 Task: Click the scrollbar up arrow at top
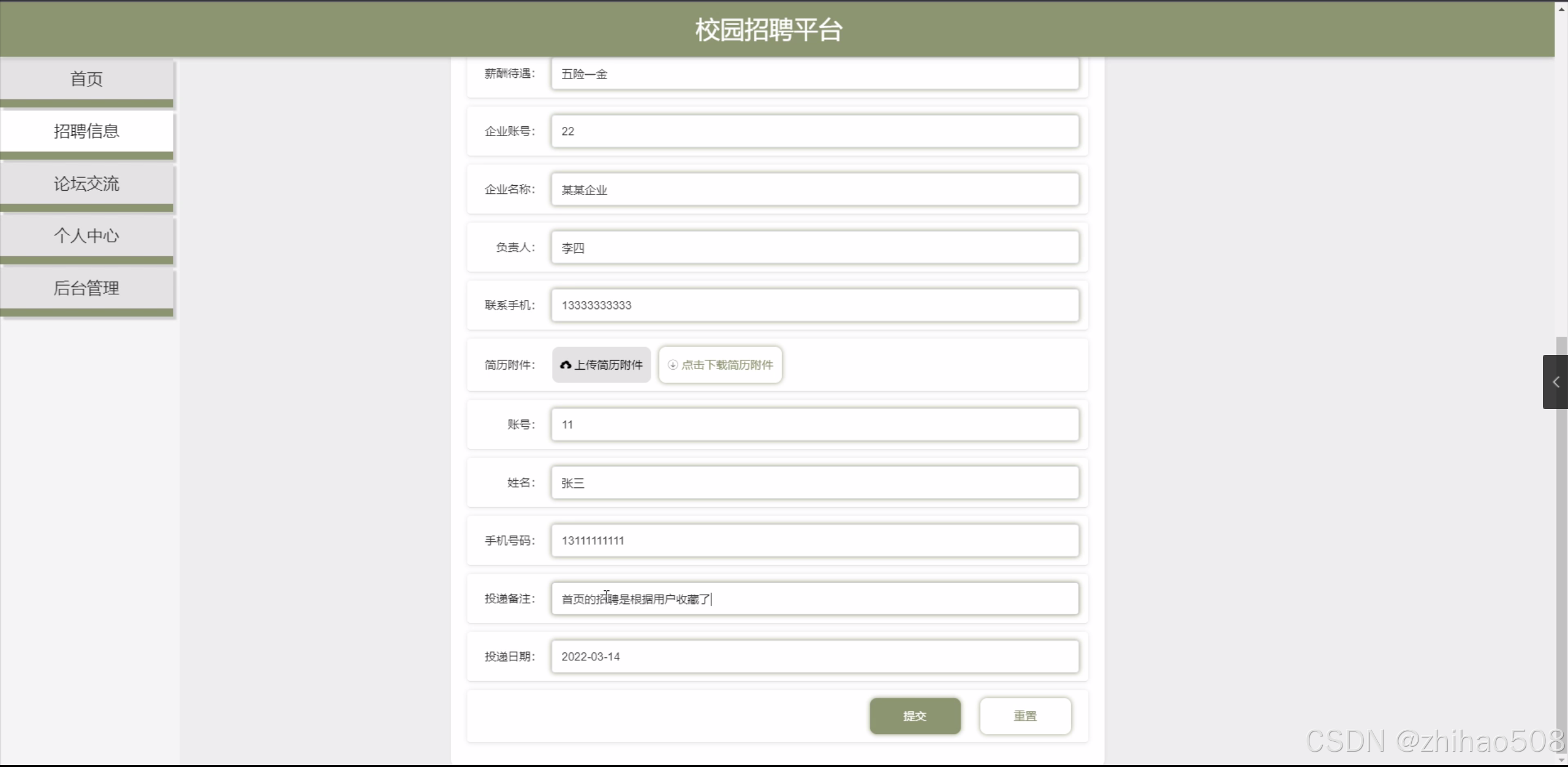tap(1561, 9)
